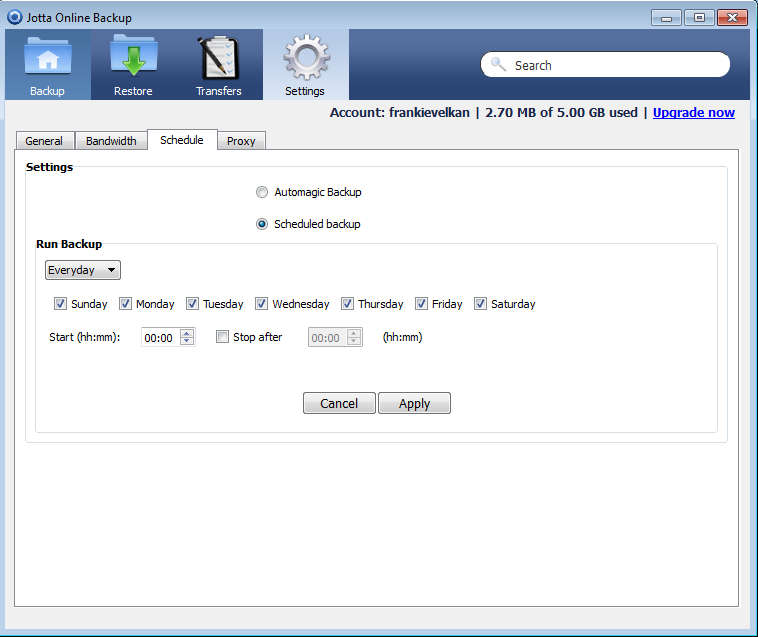
Task: Open the Transfers clipboard icon
Action: (219, 58)
